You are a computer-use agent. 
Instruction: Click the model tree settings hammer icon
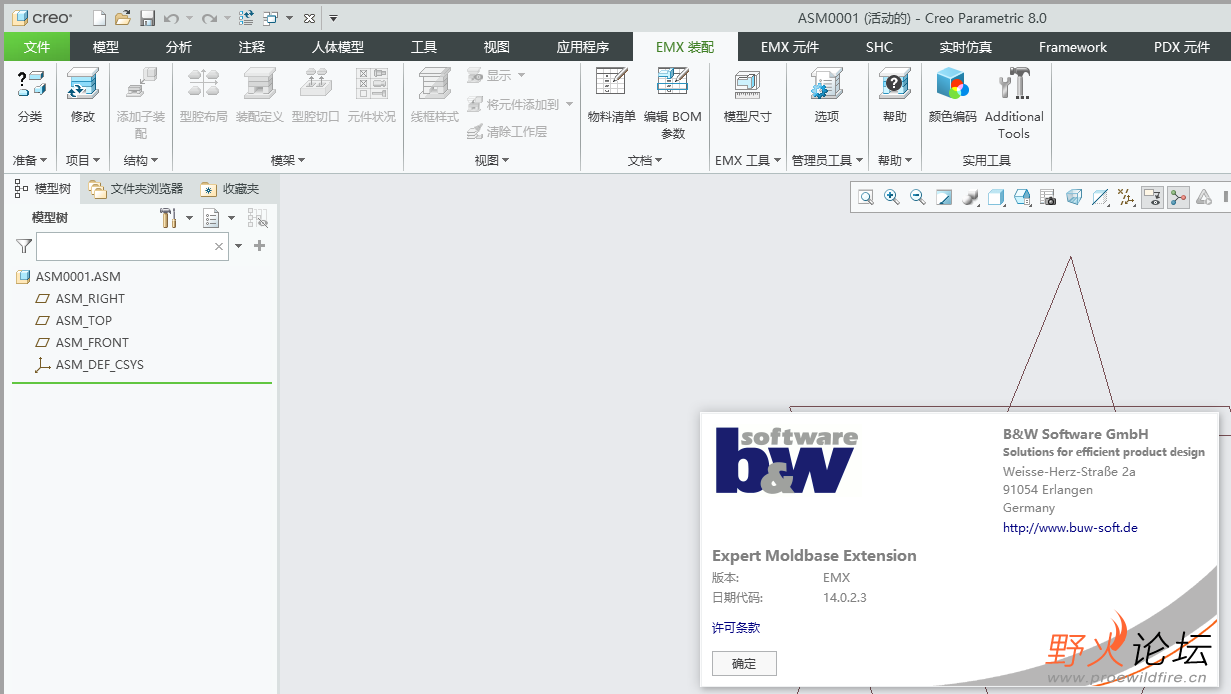click(169, 218)
